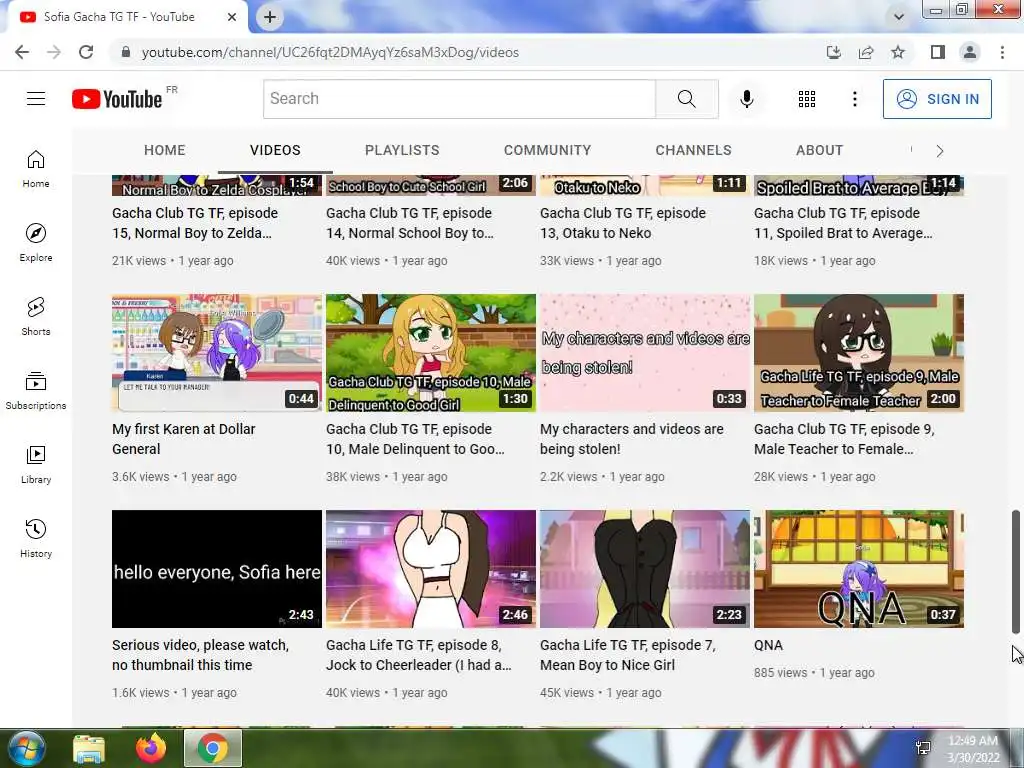Switch to the PLAYLISTS tab
The width and height of the screenshot is (1024, 768).
[402, 150]
